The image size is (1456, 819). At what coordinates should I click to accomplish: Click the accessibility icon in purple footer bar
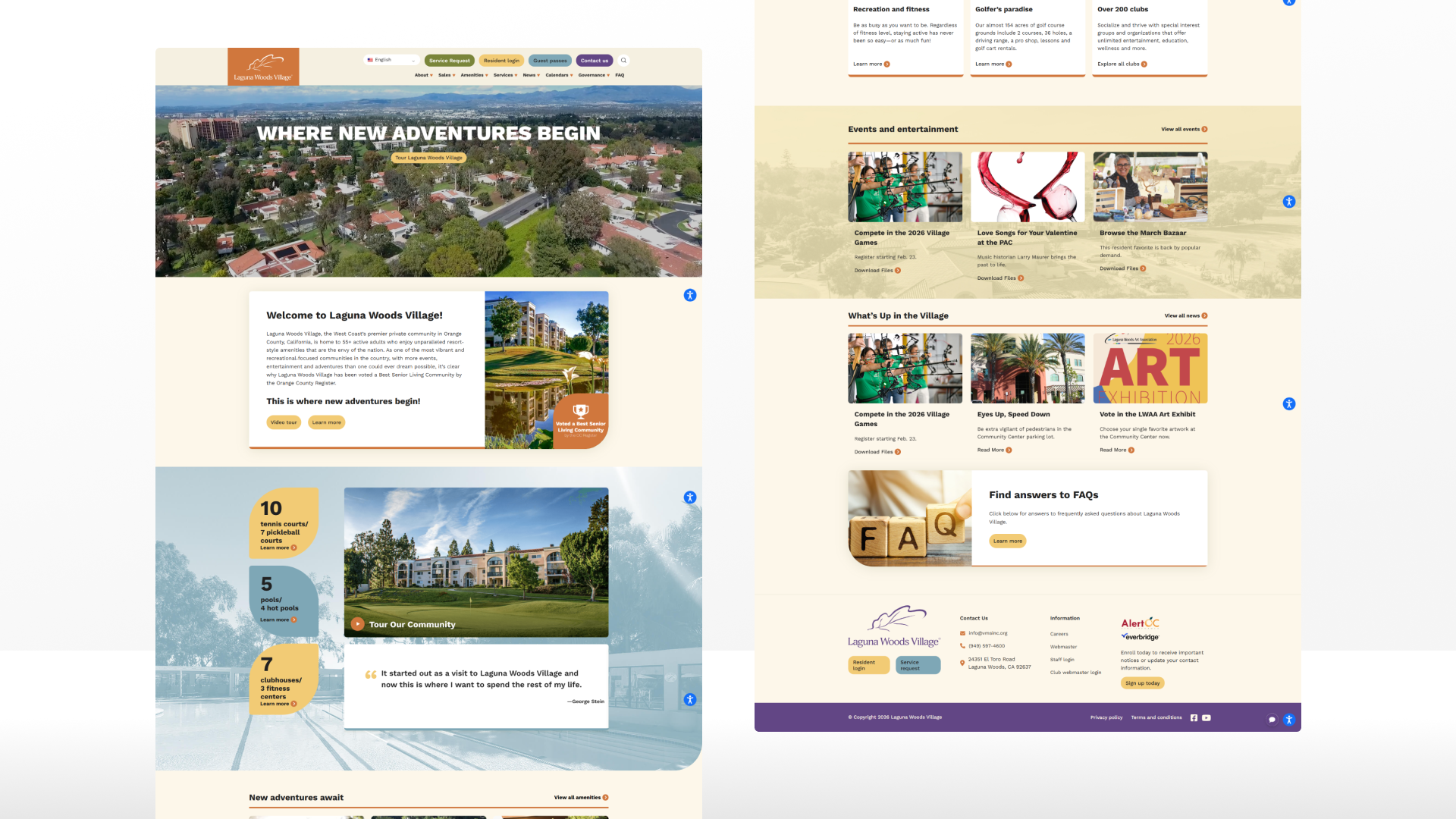click(x=1288, y=720)
